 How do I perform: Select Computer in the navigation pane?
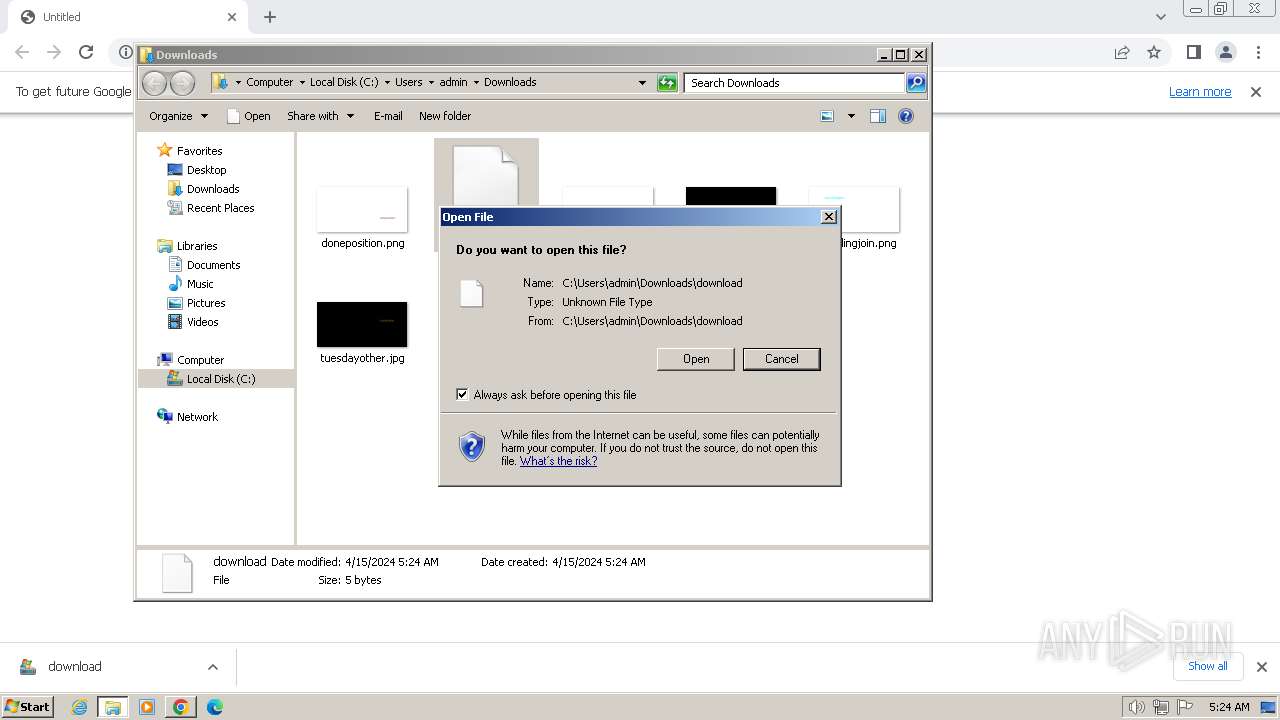pyautogui.click(x=200, y=360)
